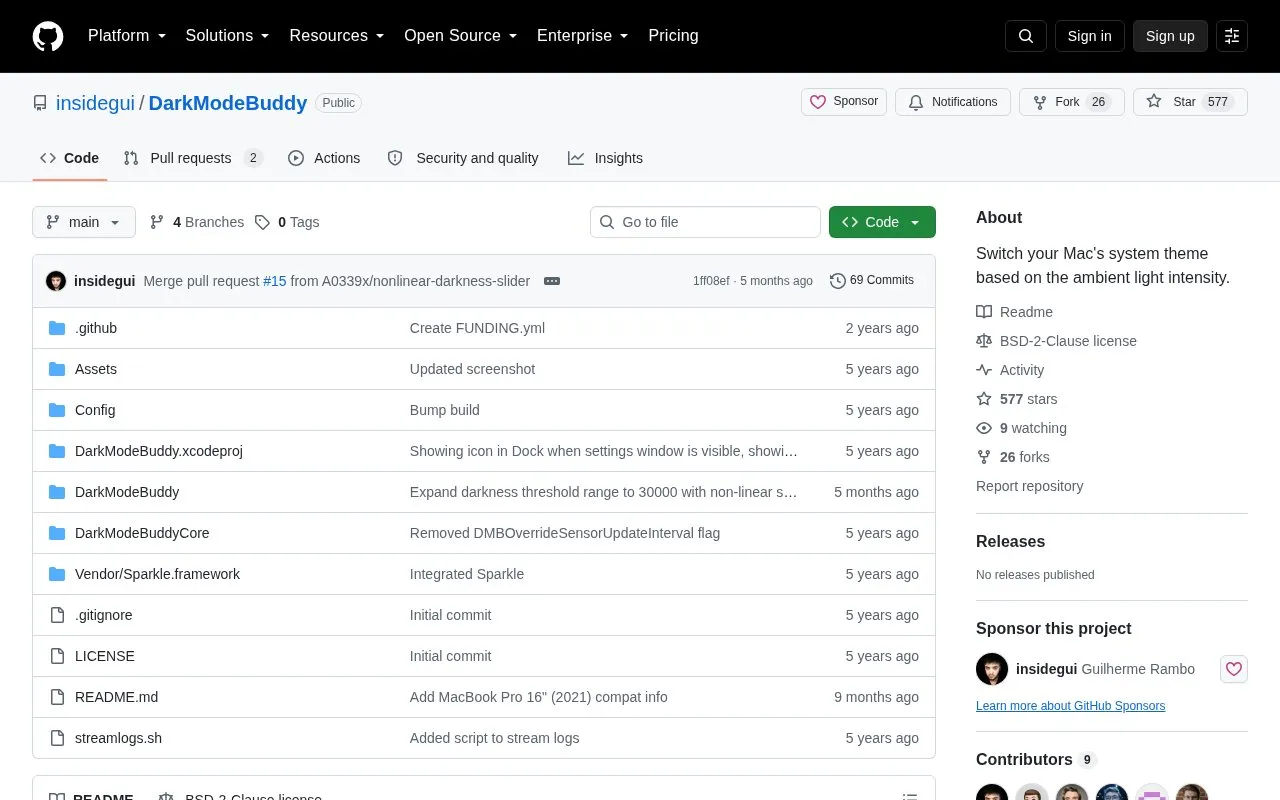
Task: Click insidegui avatar under Sponsor this project
Action: pyautogui.click(x=992, y=669)
